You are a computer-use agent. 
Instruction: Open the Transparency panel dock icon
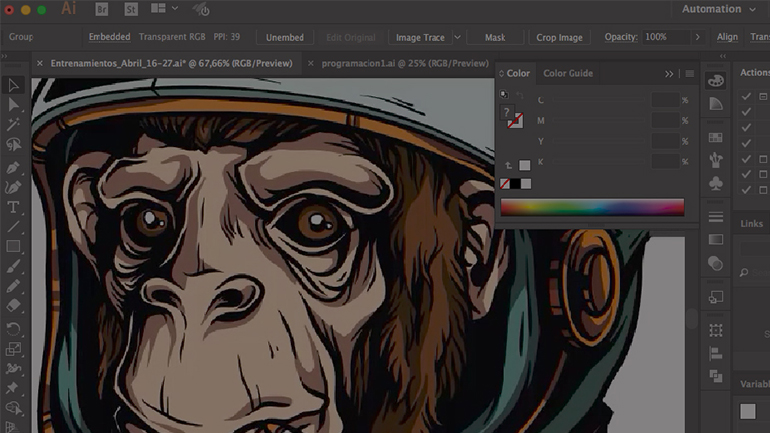tap(715, 263)
